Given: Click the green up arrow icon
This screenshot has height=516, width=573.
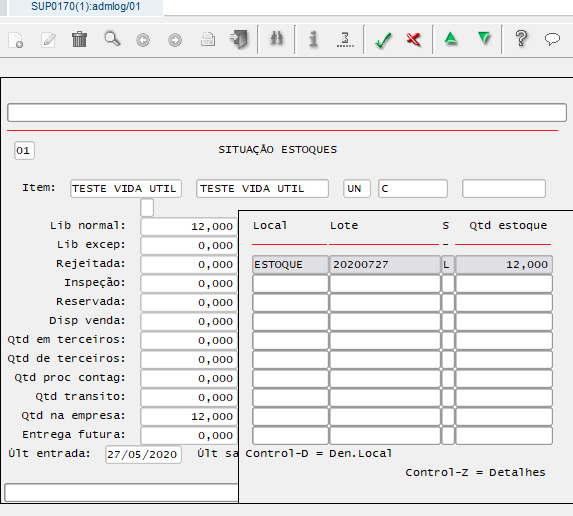Looking at the screenshot, I should pos(451,38).
